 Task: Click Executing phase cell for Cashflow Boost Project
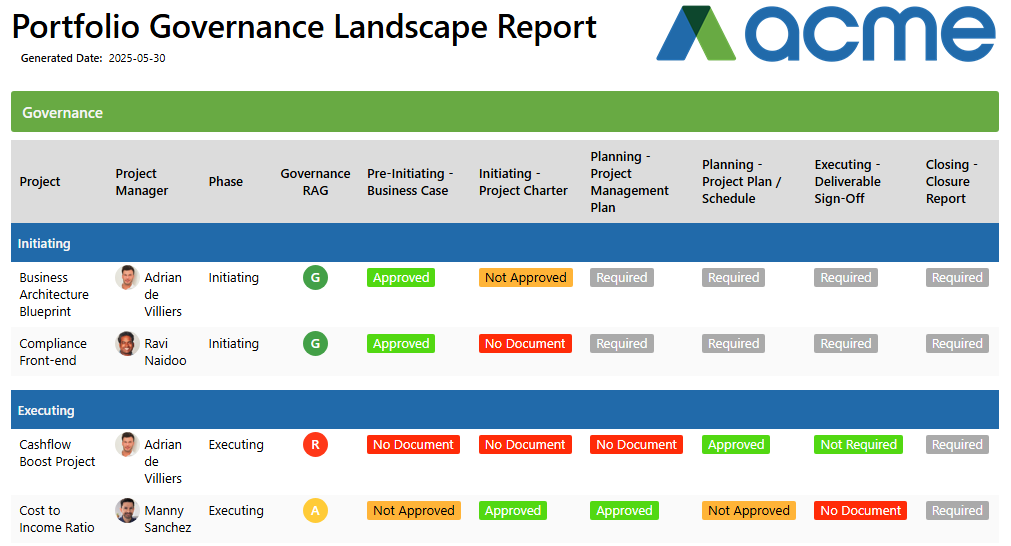pos(236,445)
